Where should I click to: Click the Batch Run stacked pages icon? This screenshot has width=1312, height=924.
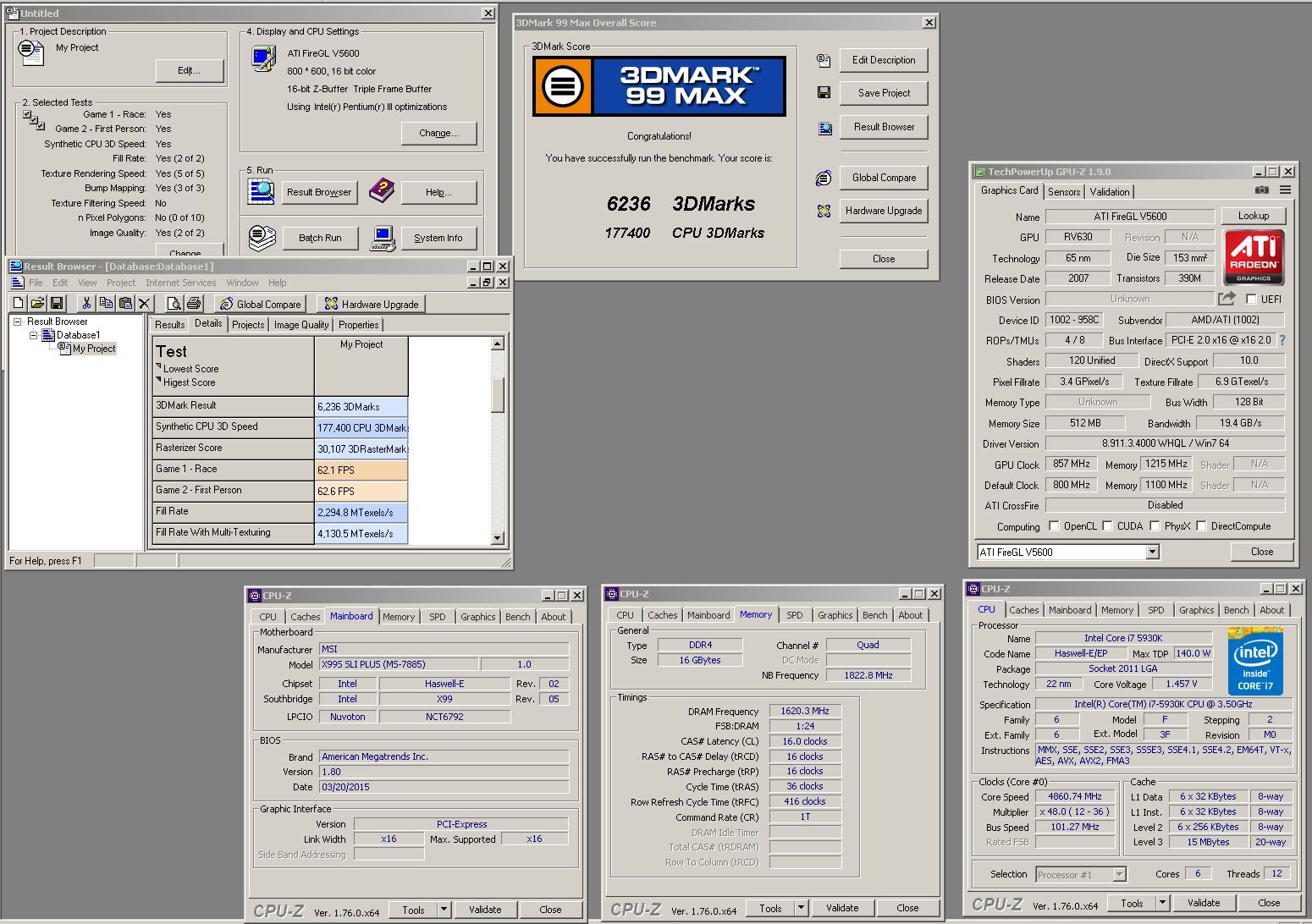click(262, 238)
